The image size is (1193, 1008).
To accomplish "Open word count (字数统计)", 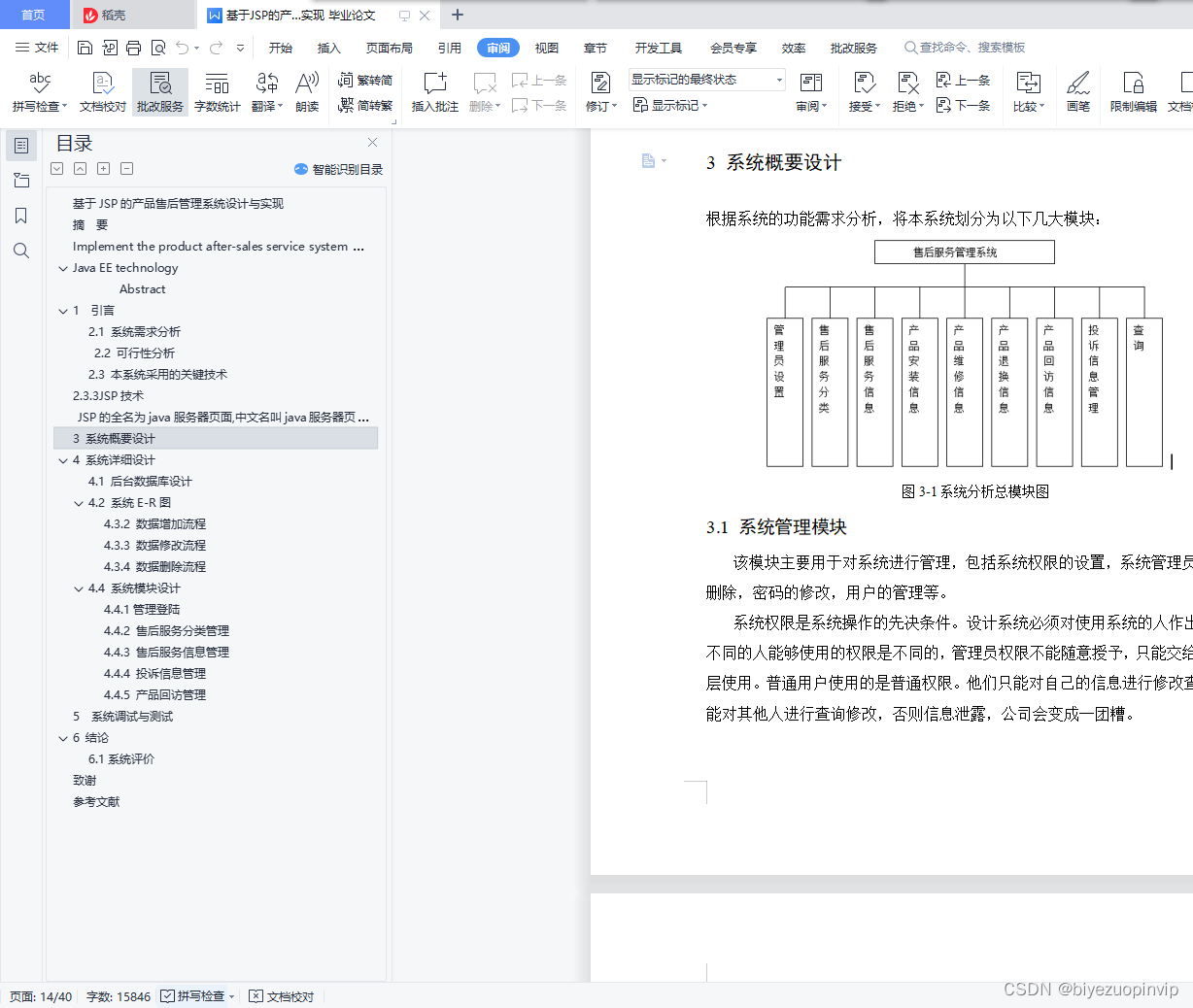I will coord(217,92).
